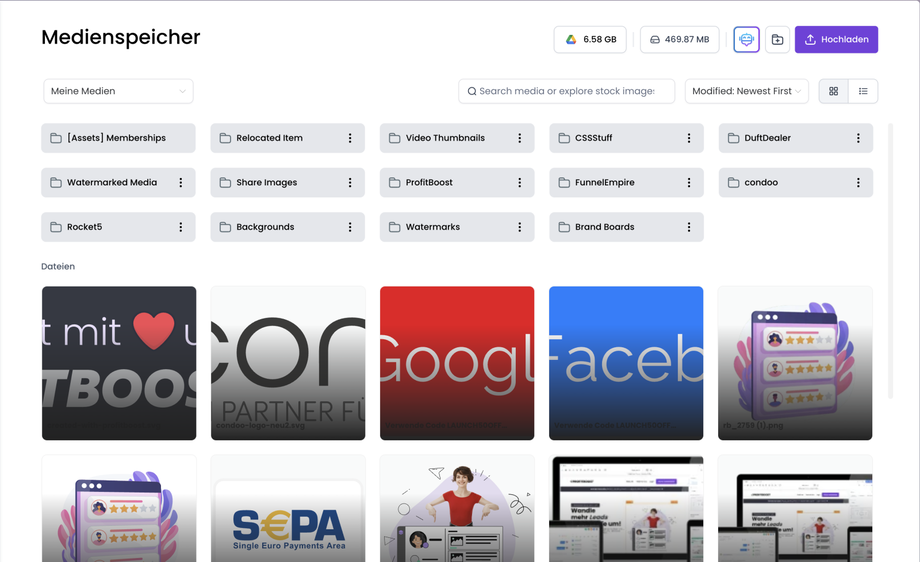Open options menu for condoo folder

point(858,182)
